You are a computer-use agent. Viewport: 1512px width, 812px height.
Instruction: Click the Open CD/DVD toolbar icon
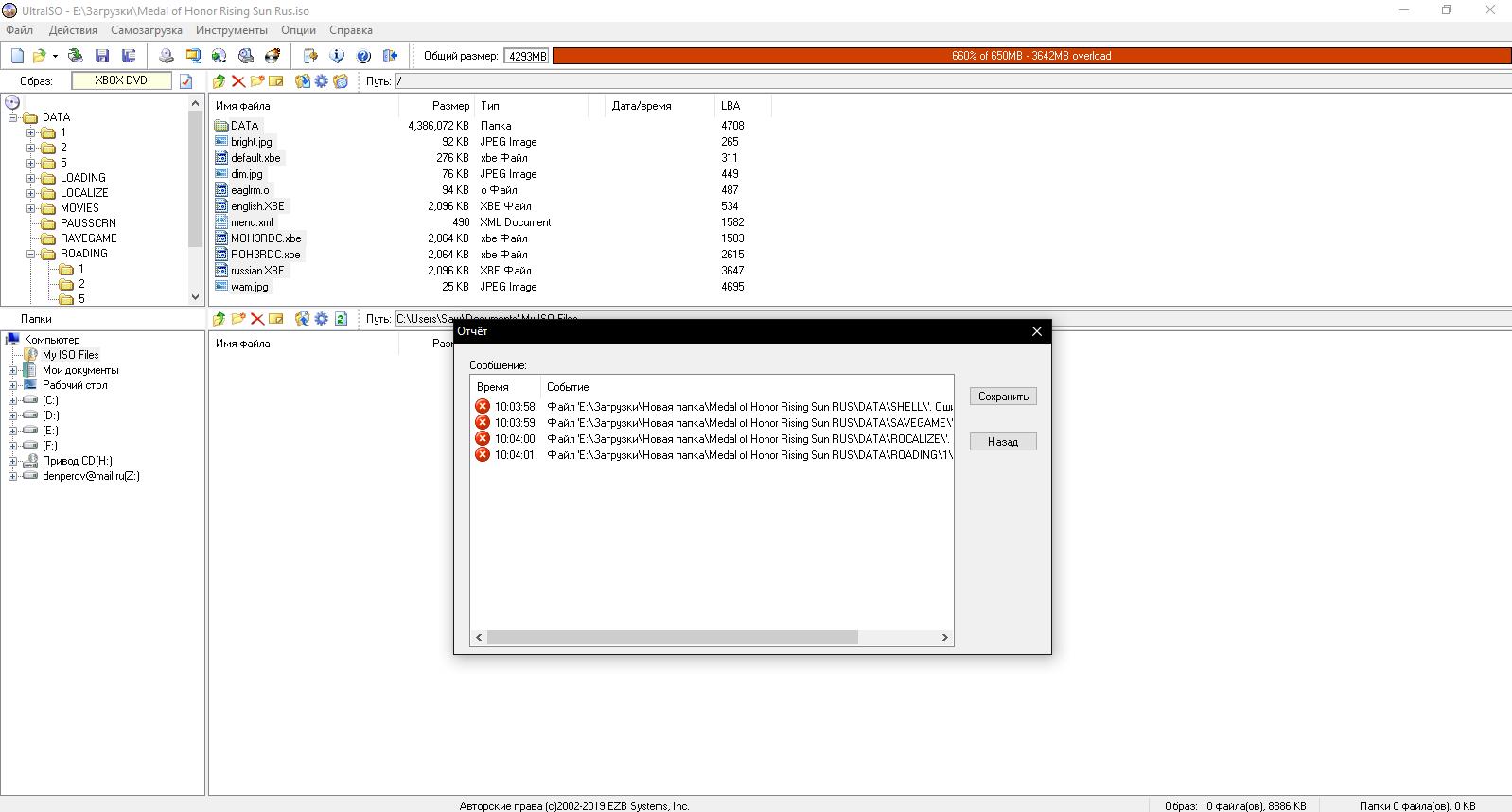point(76,56)
